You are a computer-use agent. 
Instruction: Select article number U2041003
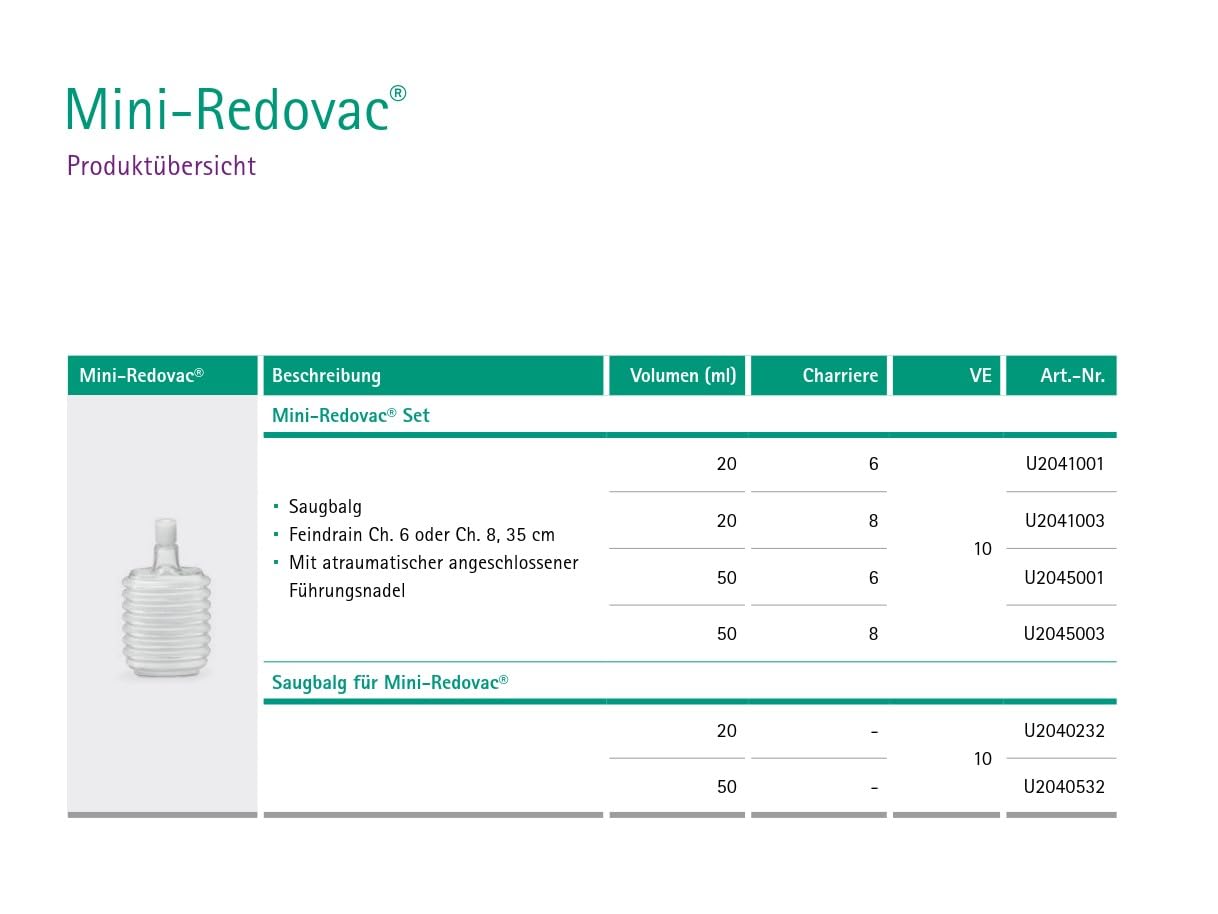click(x=1064, y=520)
